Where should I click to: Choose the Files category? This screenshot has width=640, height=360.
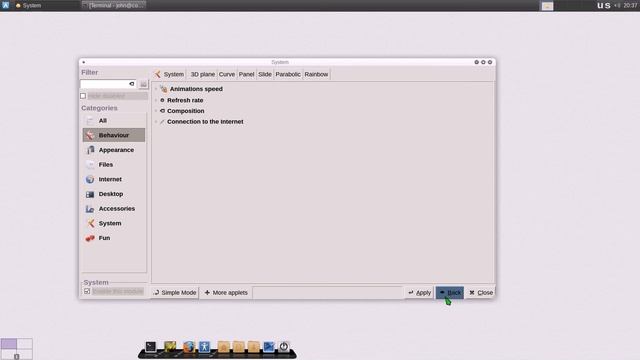click(x=113, y=164)
